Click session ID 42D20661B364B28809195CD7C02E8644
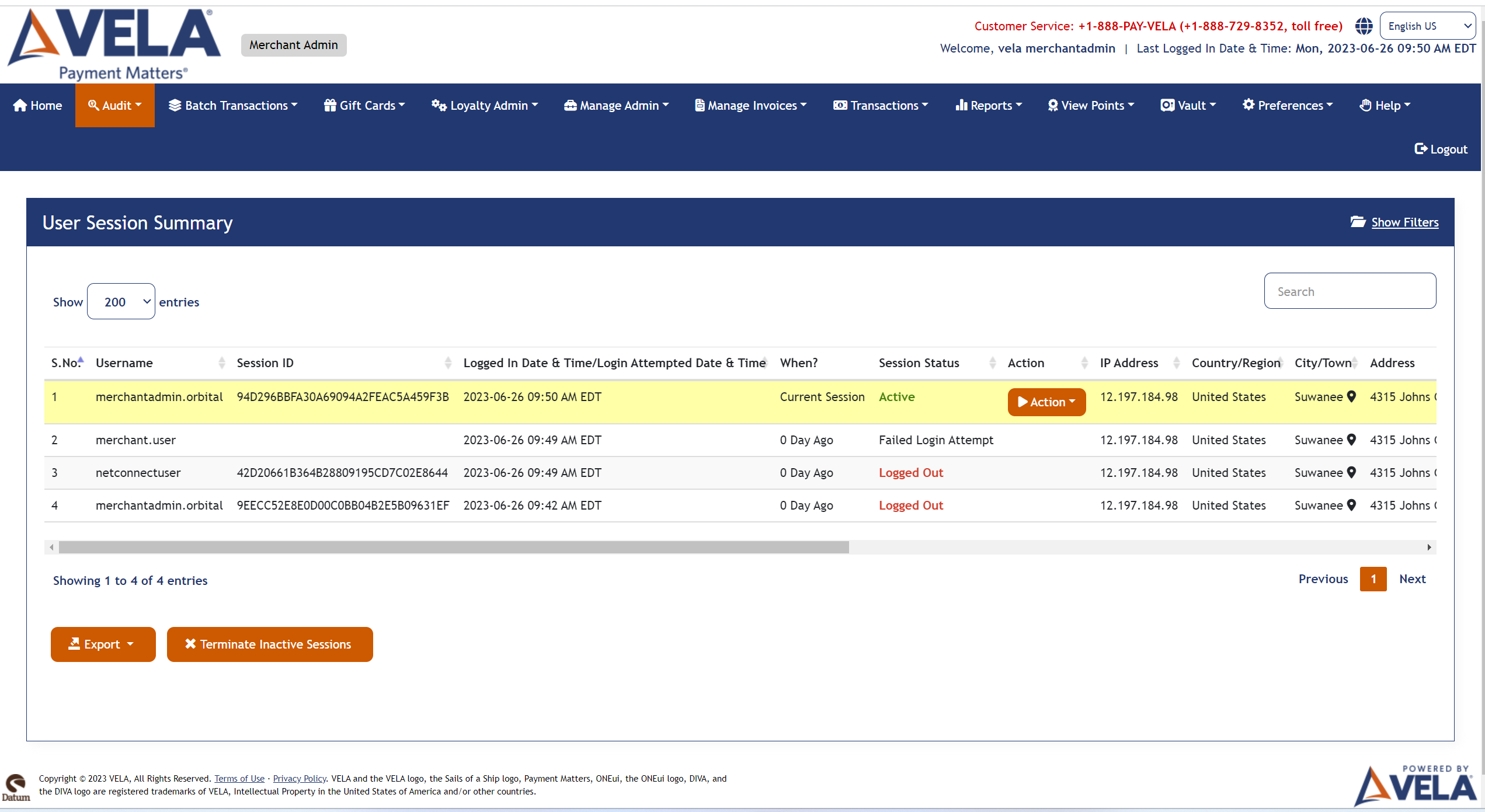The width and height of the screenshot is (1485, 812). (x=342, y=472)
